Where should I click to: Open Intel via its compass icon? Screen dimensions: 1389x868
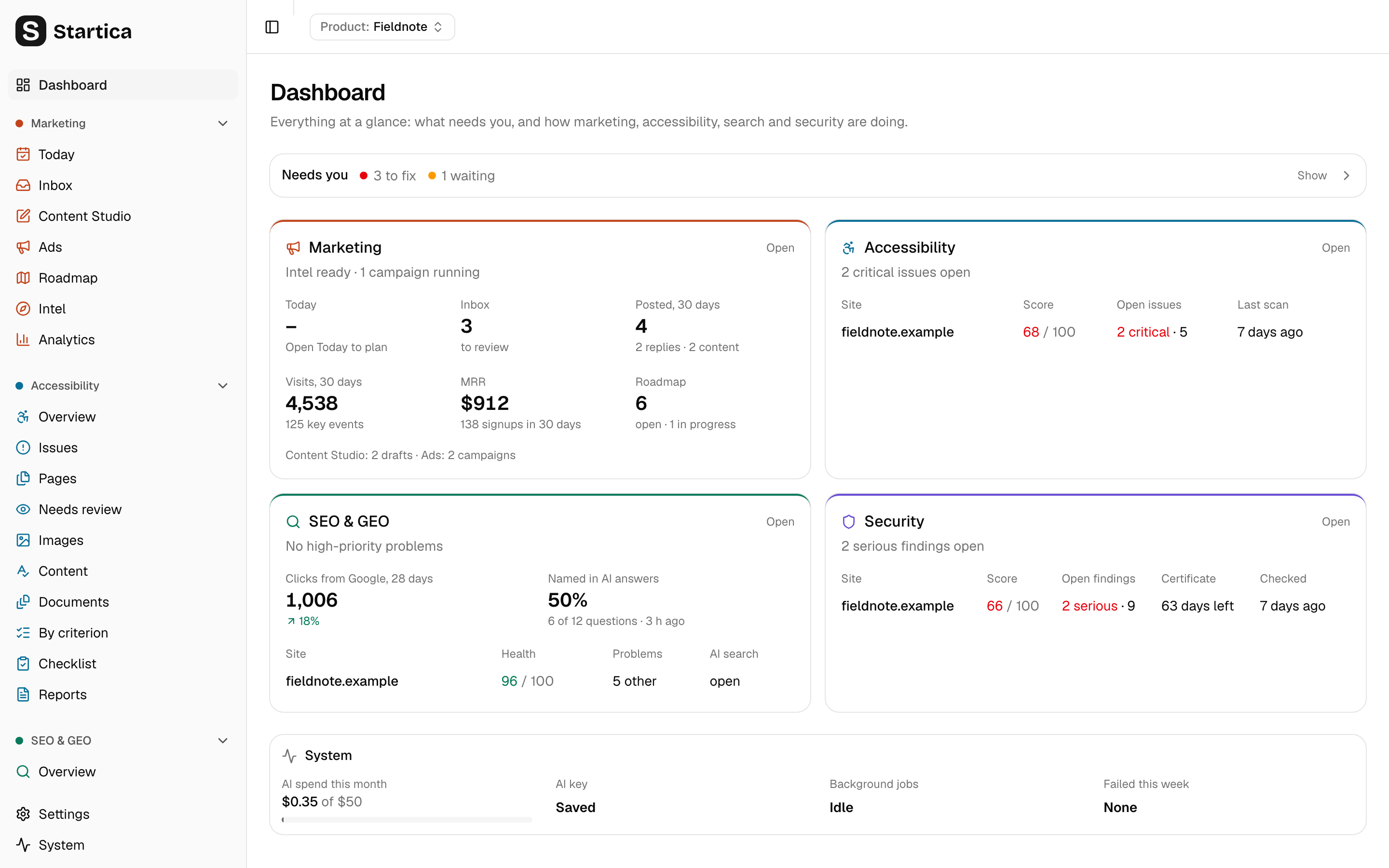(x=23, y=309)
